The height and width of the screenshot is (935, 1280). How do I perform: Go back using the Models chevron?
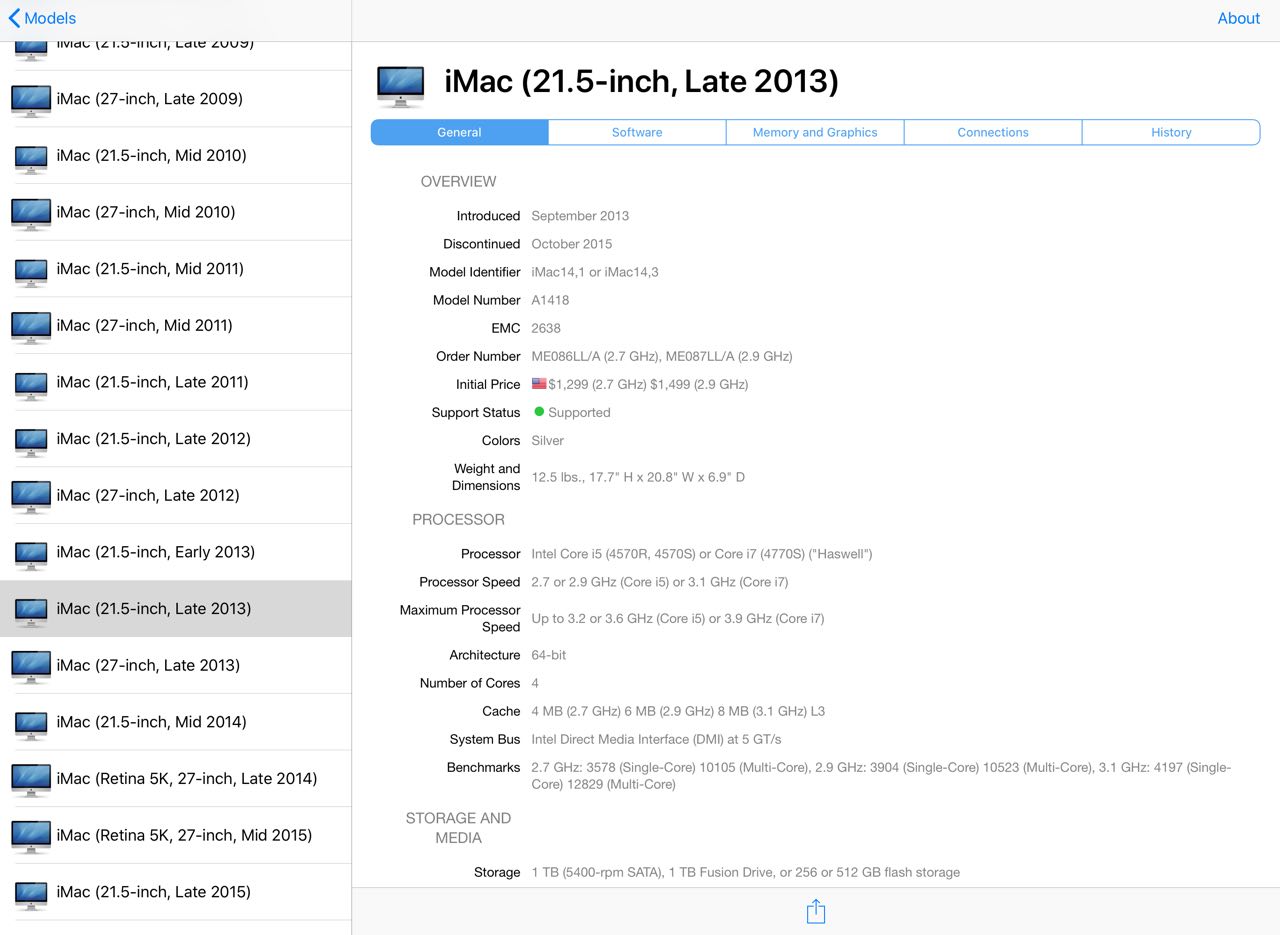(42, 18)
